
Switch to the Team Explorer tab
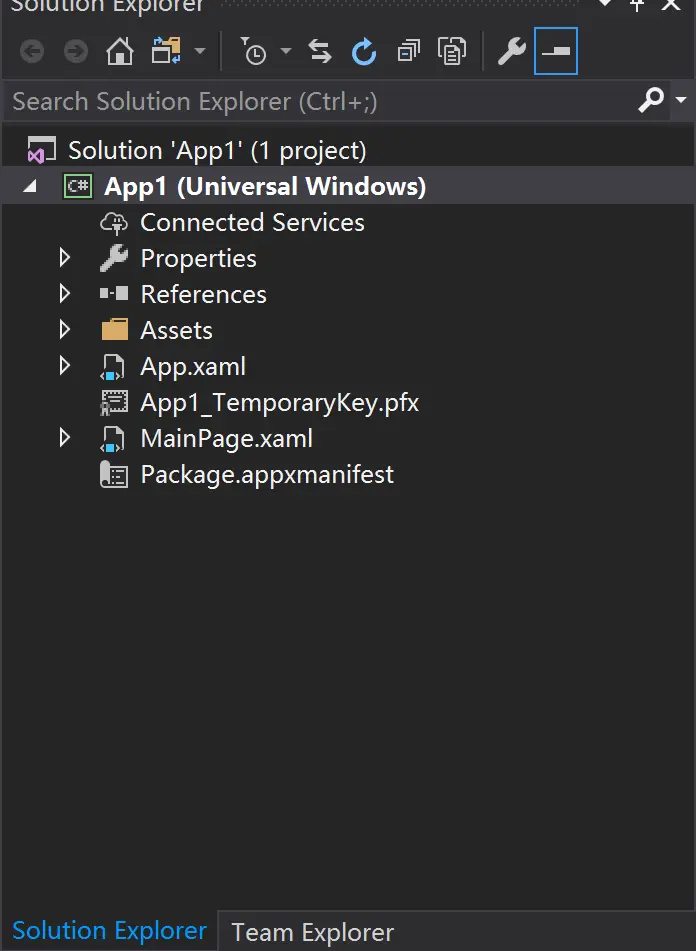[x=312, y=933]
